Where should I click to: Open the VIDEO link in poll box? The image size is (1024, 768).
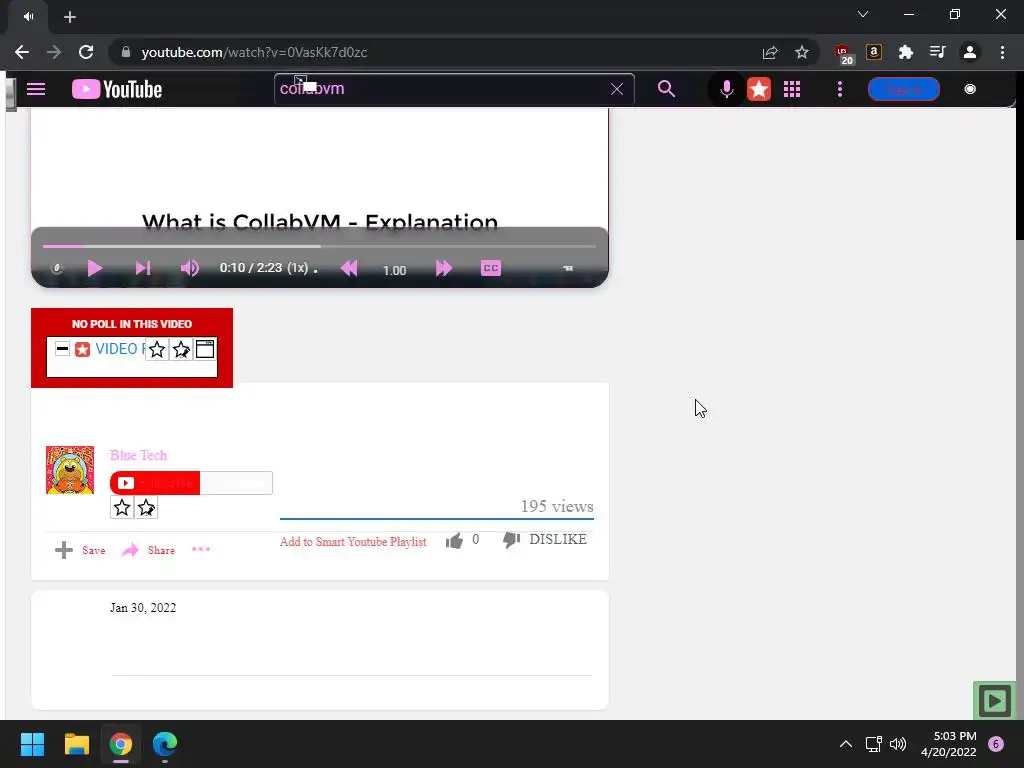(x=119, y=349)
